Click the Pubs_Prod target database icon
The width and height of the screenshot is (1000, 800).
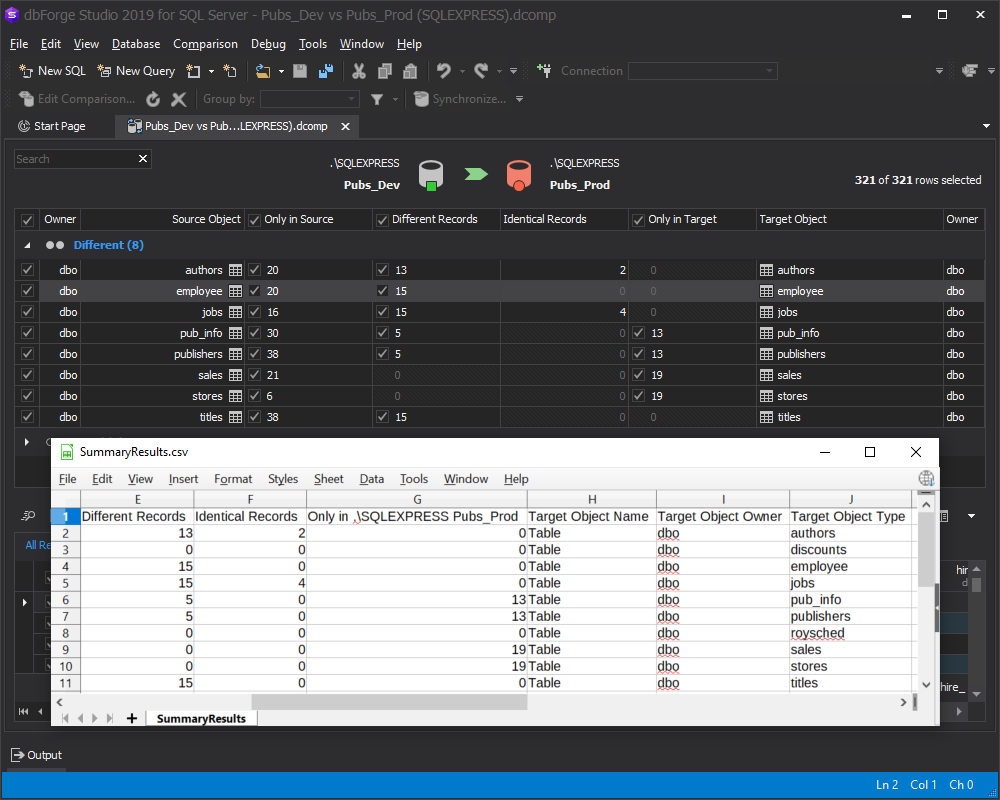click(x=518, y=175)
